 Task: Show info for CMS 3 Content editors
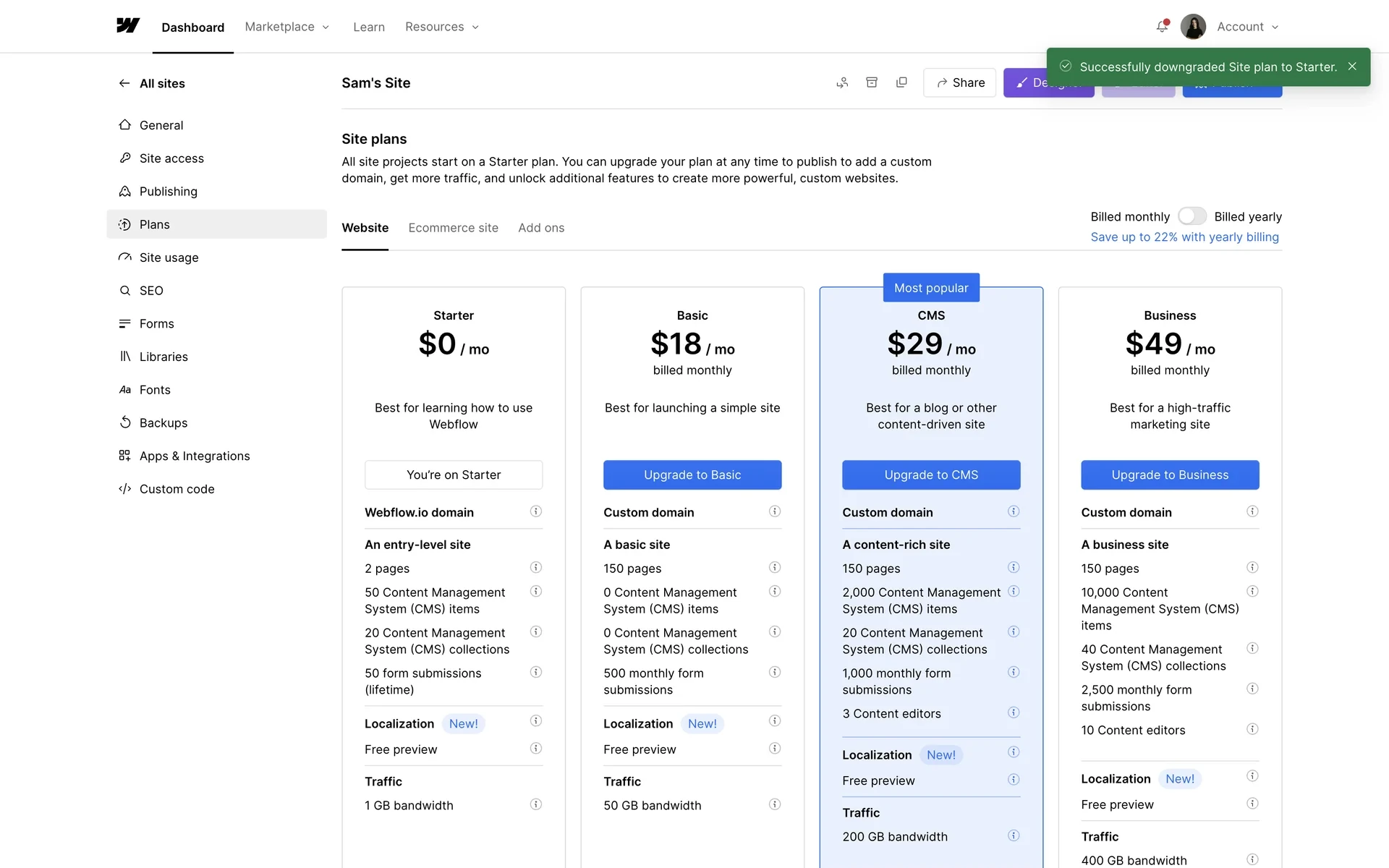[x=1014, y=712]
